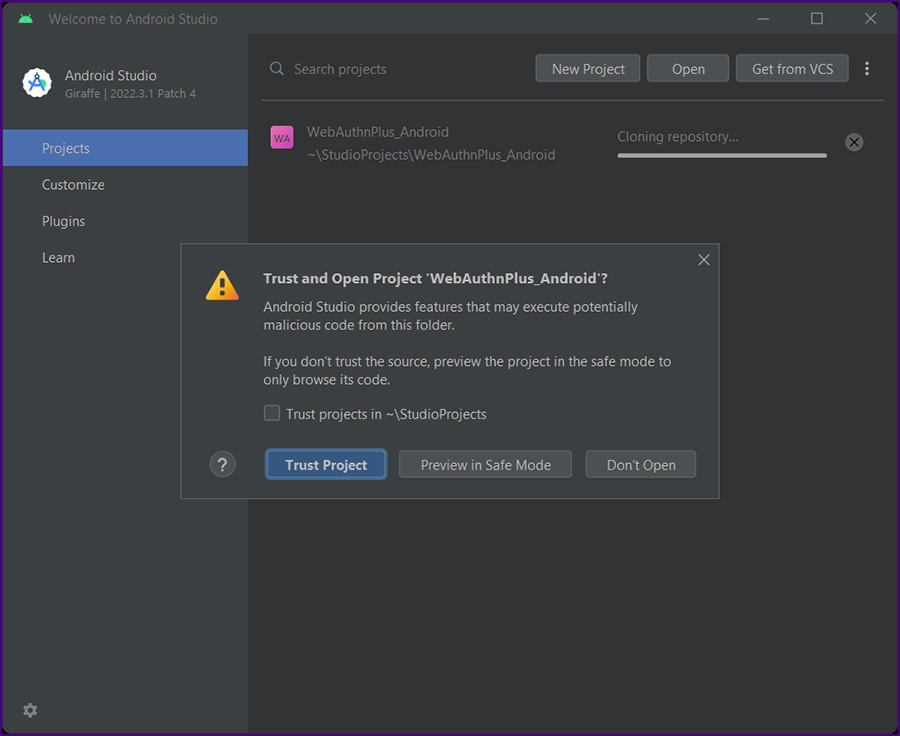Enable Trust projects in StudioProjects checkbox
This screenshot has height=736, width=900.
click(x=271, y=413)
